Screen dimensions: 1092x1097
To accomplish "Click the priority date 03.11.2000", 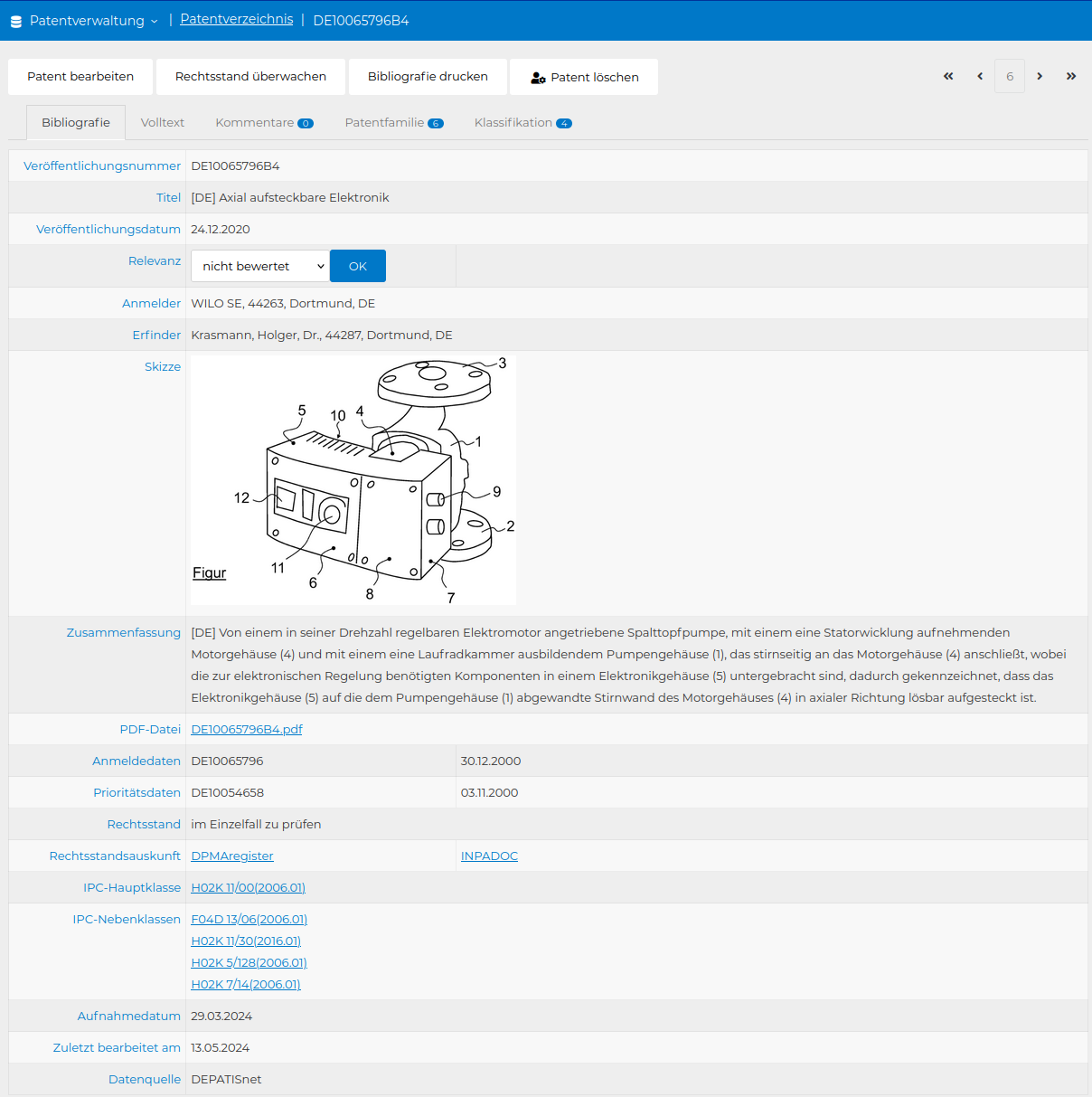I will pos(490,792).
